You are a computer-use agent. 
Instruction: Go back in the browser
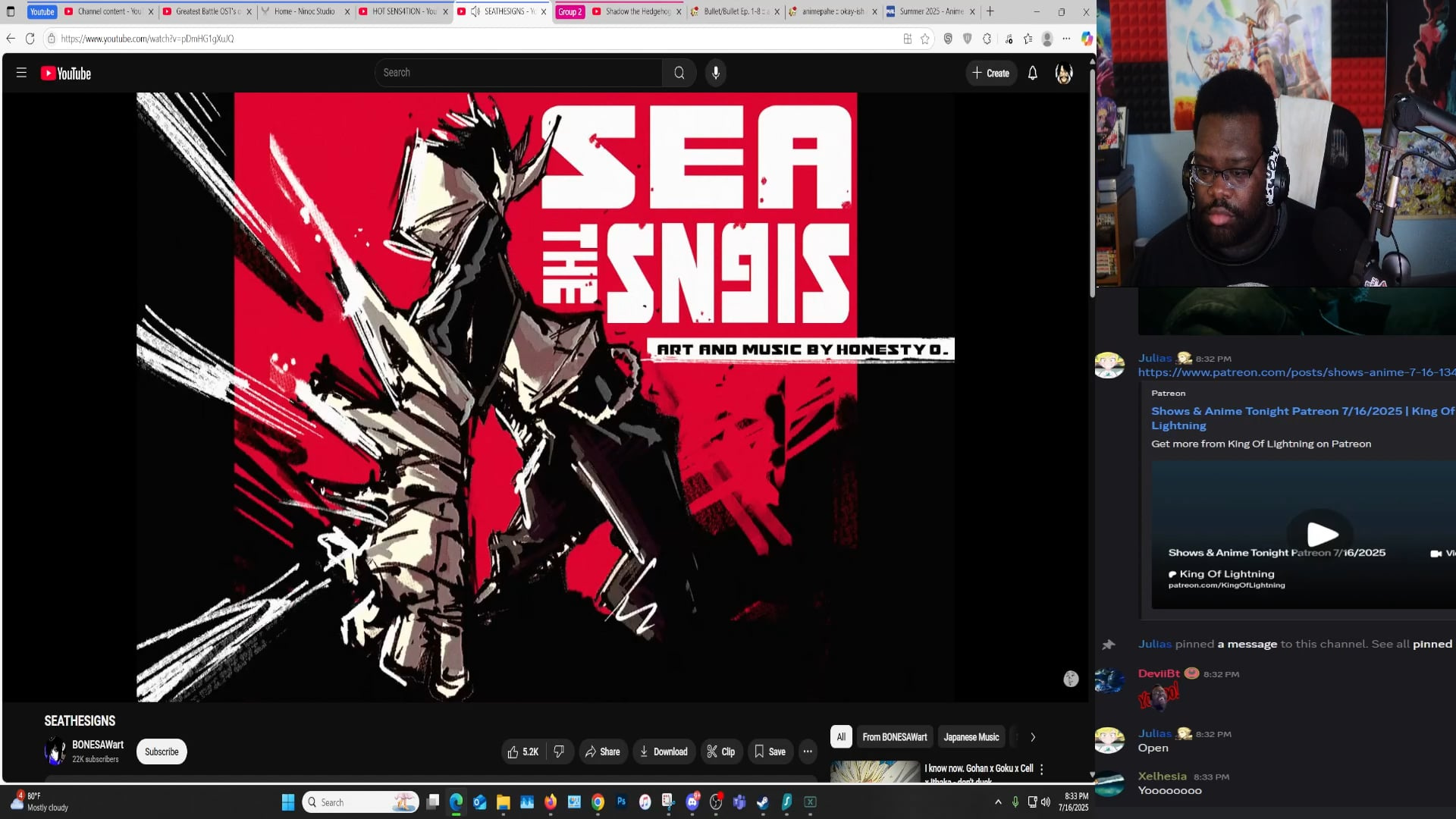pos(11,39)
